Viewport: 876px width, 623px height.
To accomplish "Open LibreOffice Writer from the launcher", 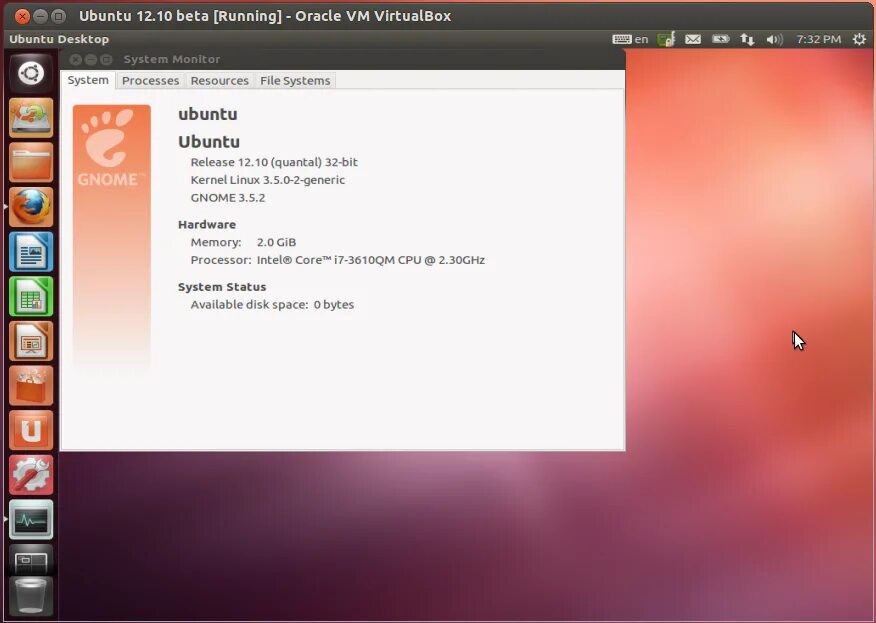I will 31,251.
